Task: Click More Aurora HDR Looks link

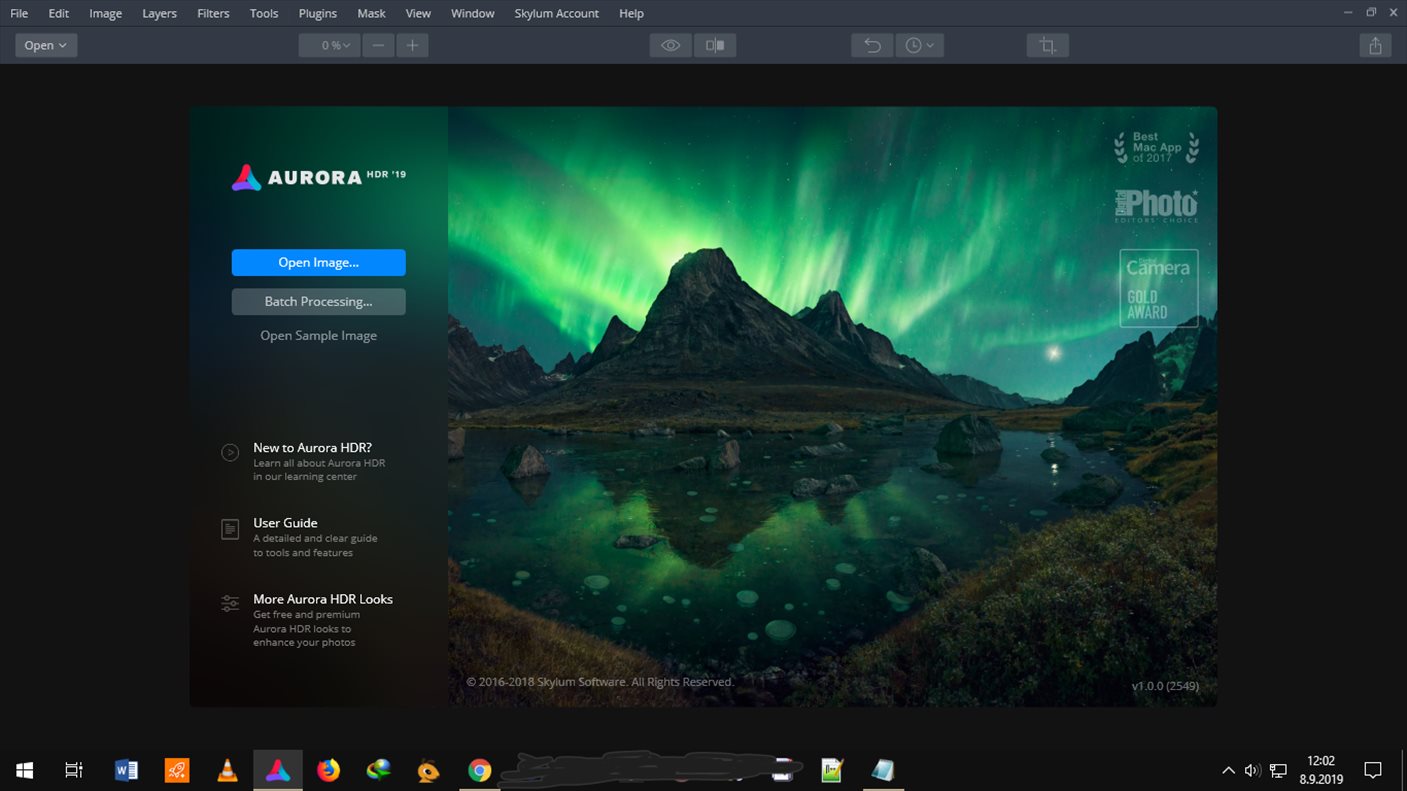Action: pyautogui.click(x=323, y=599)
